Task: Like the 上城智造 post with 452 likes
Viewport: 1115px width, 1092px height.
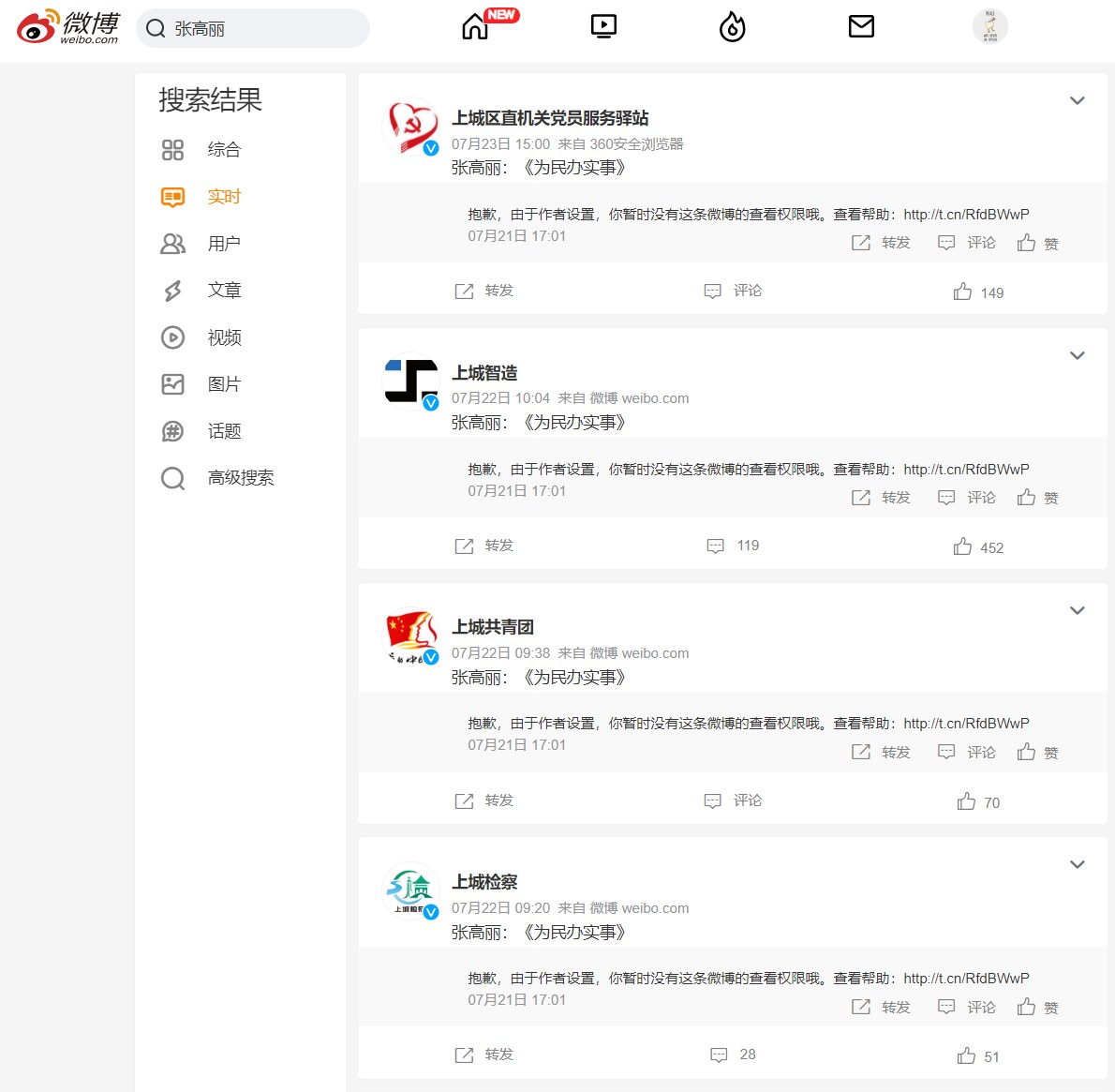Action: (x=978, y=546)
